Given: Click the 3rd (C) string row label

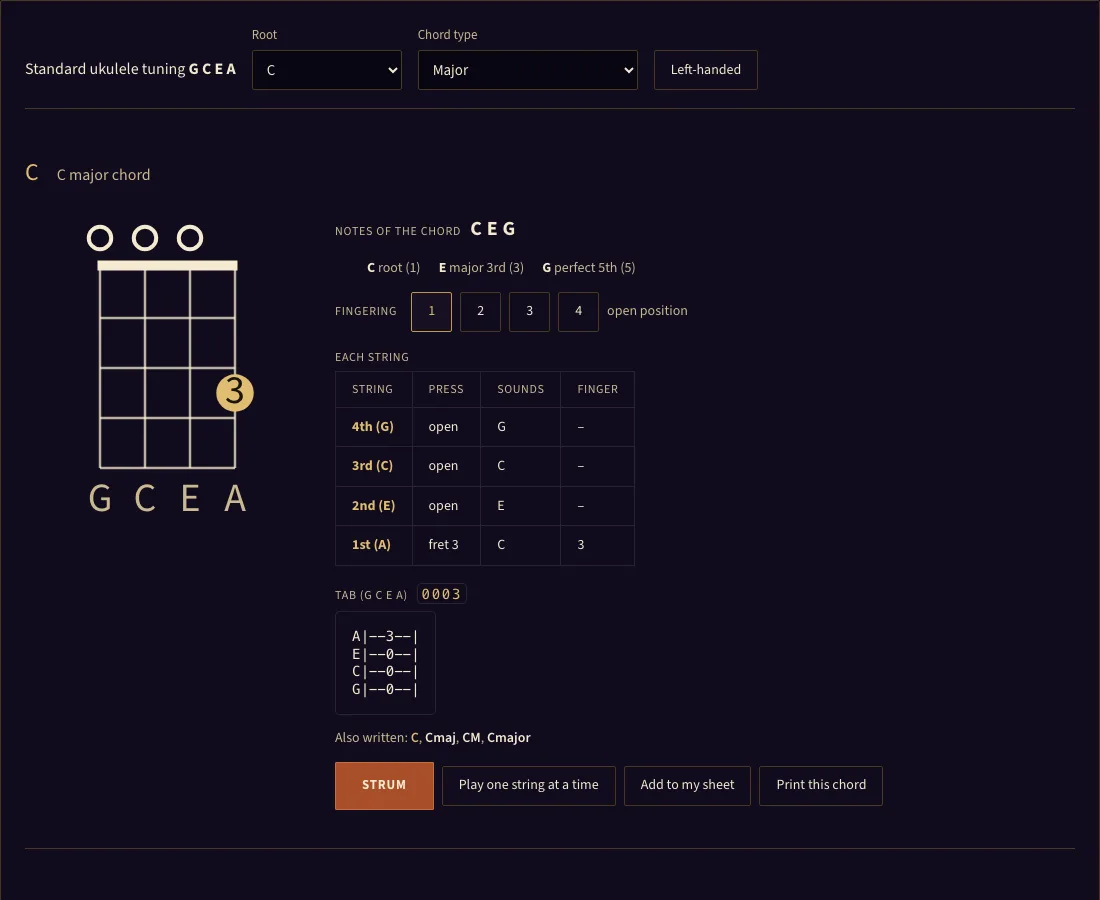Looking at the screenshot, I should coord(373,466).
